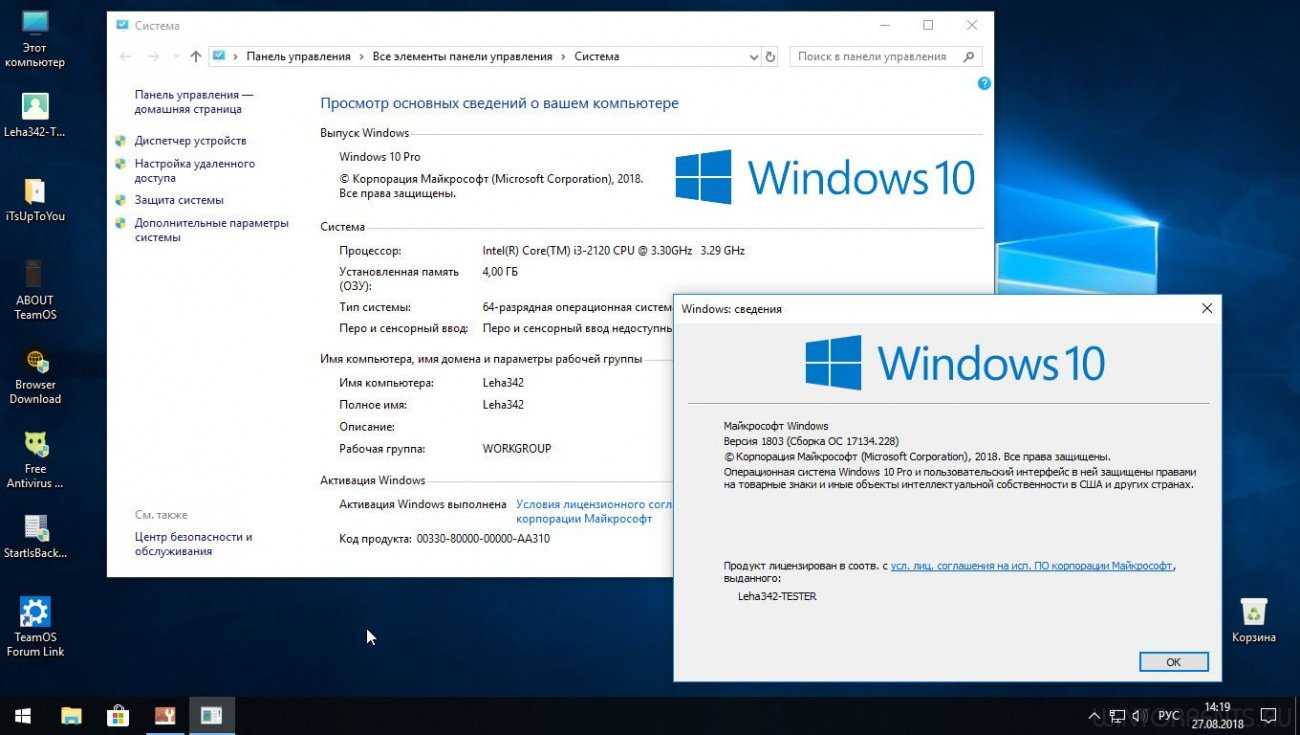Image resolution: width=1300 pixels, height=735 pixels.
Task: Click the Система breadcrumb segment
Action: click(596, 57)
